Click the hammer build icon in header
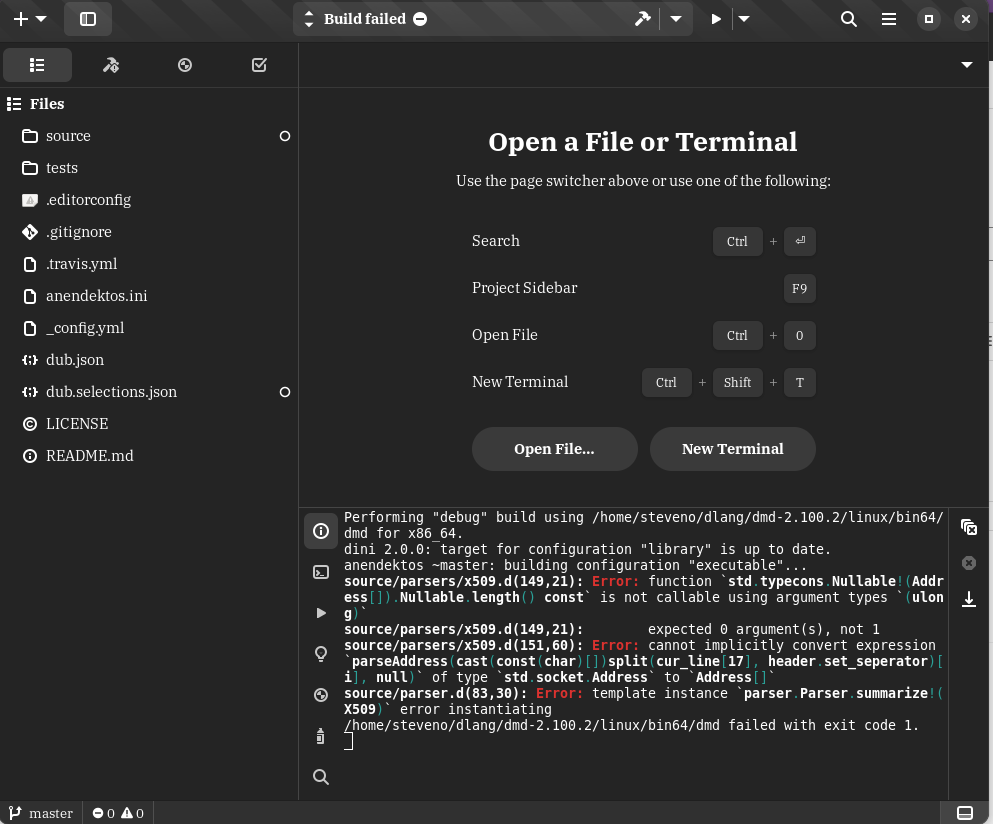 [x=643, y=19]
